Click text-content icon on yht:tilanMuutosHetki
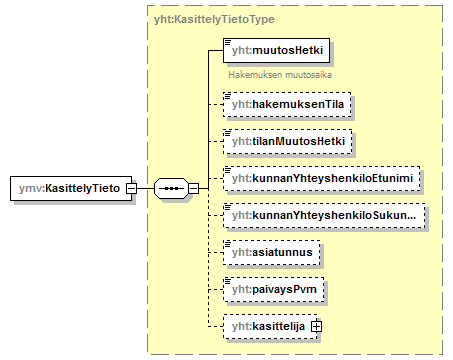 (228, 133)
